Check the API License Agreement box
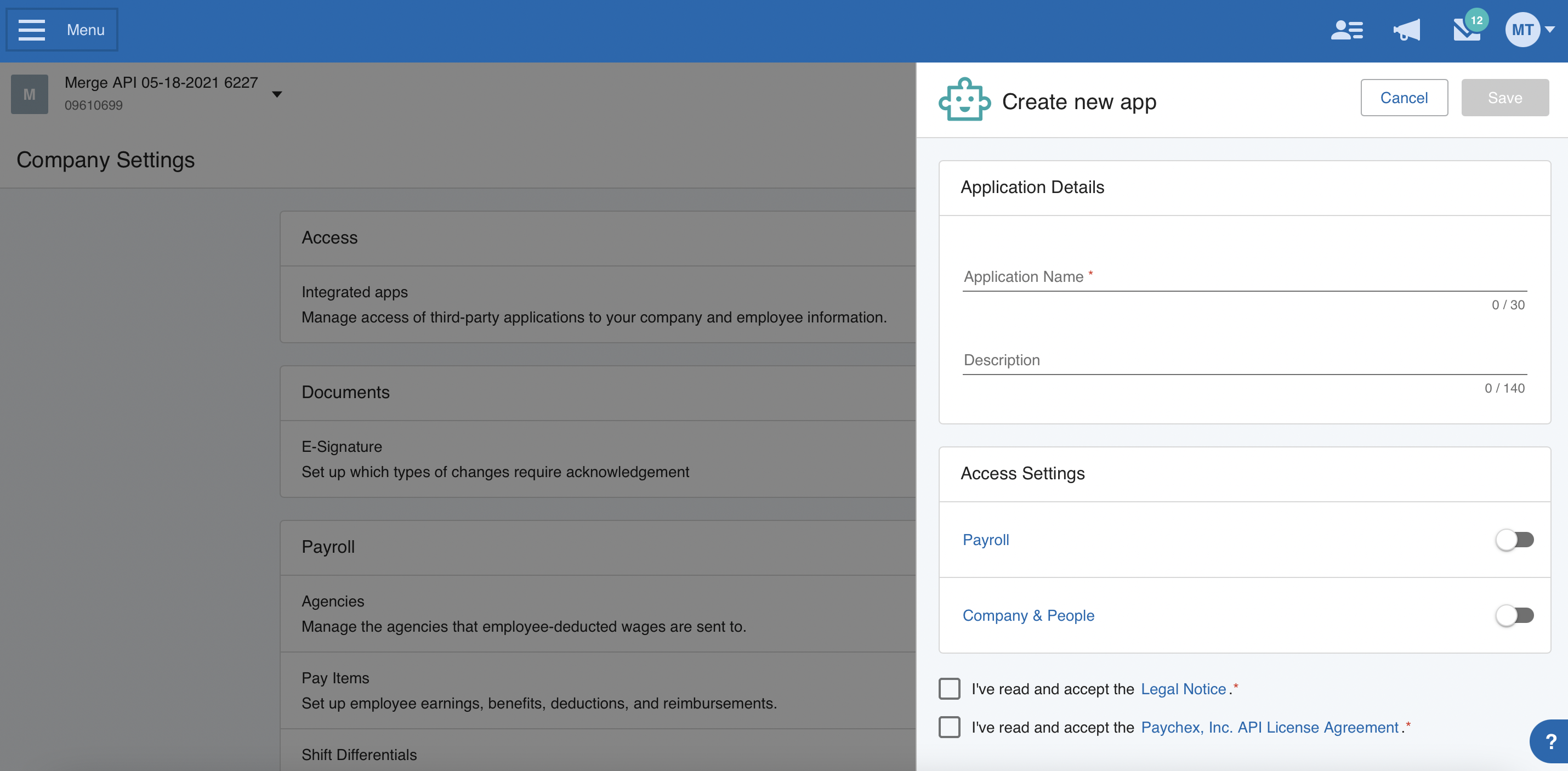 [950, 727]
